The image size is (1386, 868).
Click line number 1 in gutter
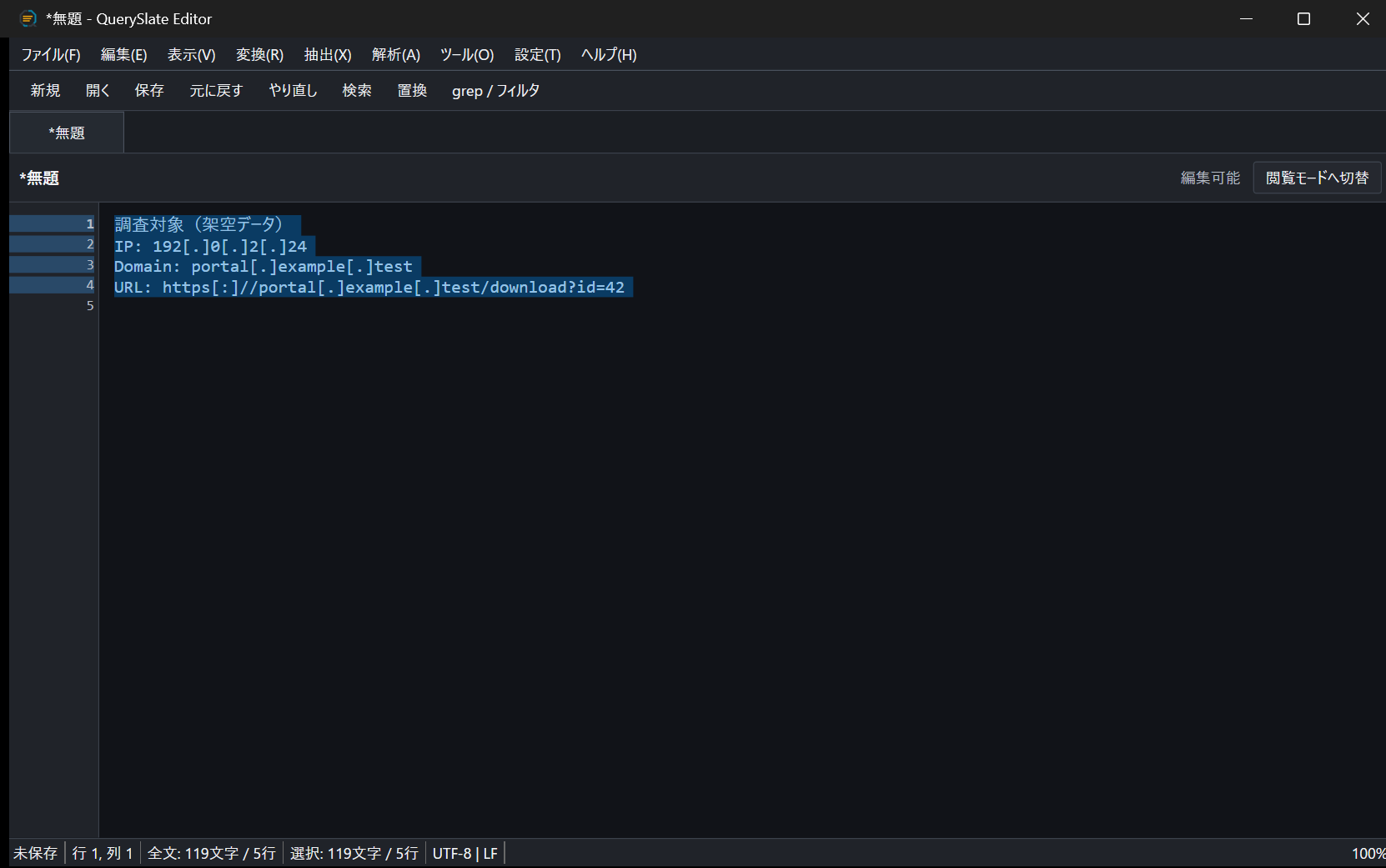pos(90,223)
